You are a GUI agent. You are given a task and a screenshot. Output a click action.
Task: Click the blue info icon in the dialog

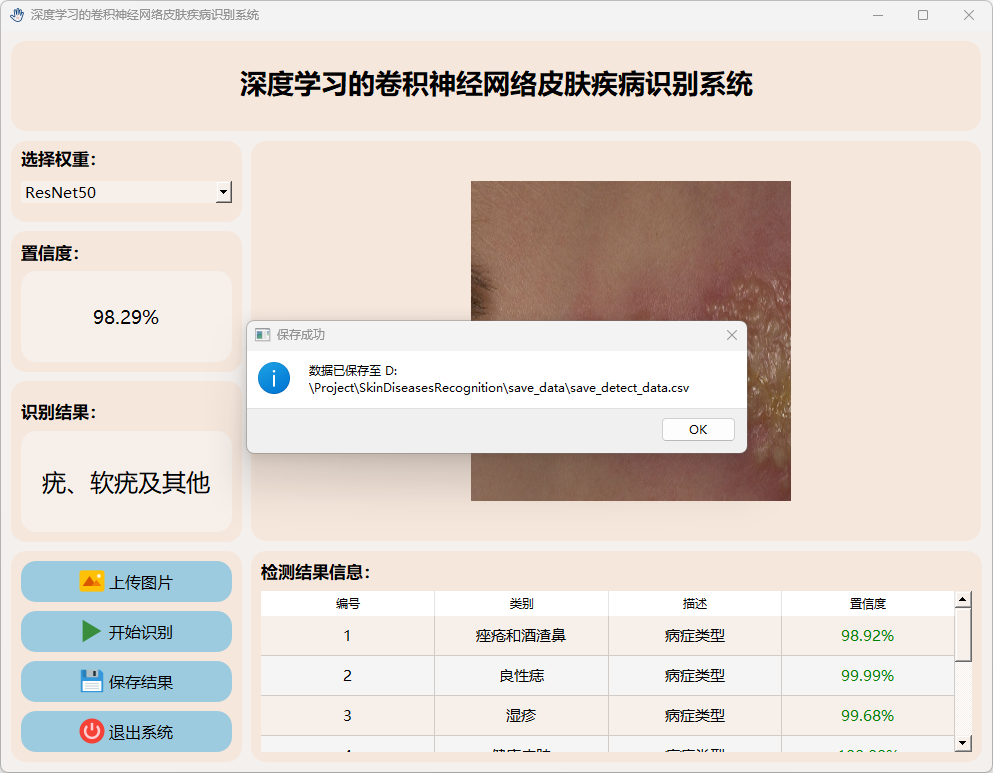pyautogui.click(x=274, y=378)
